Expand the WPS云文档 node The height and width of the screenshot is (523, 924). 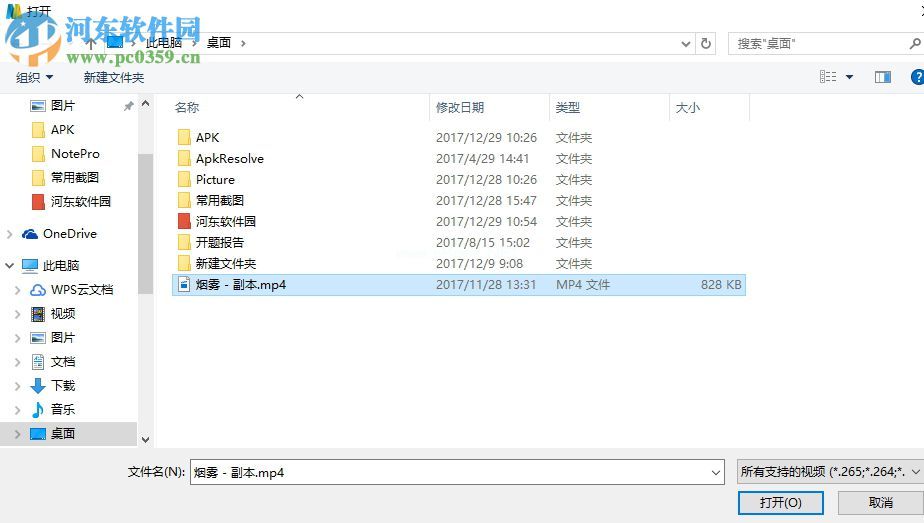(x=17, y=290)
